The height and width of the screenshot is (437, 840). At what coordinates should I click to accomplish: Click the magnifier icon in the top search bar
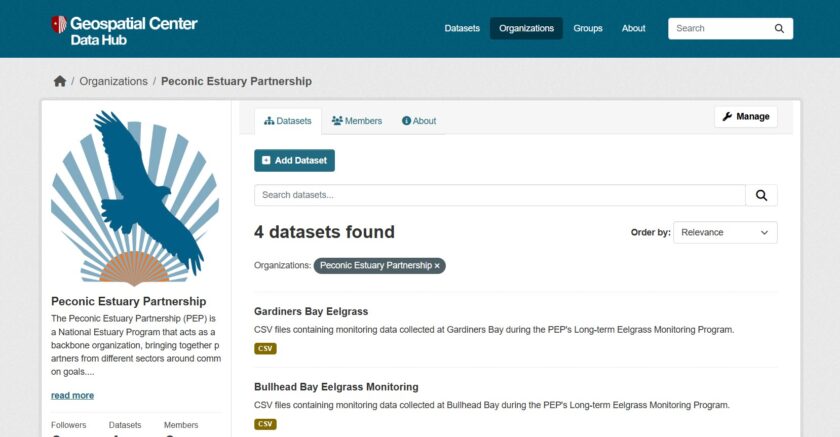click(779, 29)
